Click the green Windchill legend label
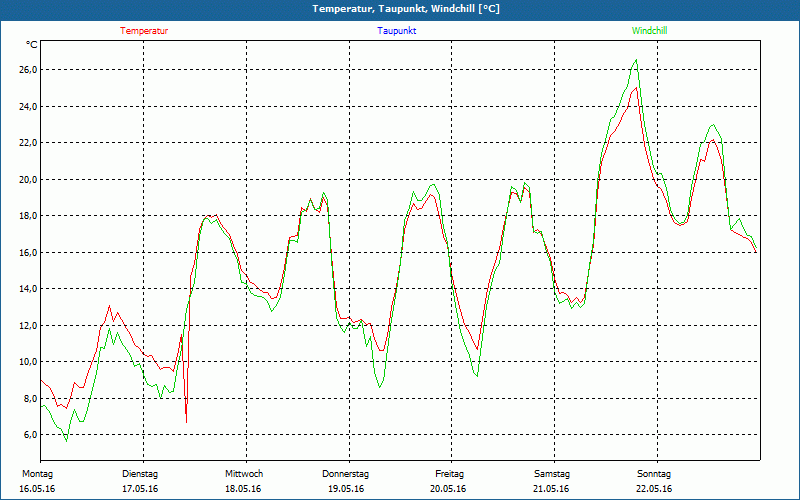The image size is (800, 500). [649, 31]
